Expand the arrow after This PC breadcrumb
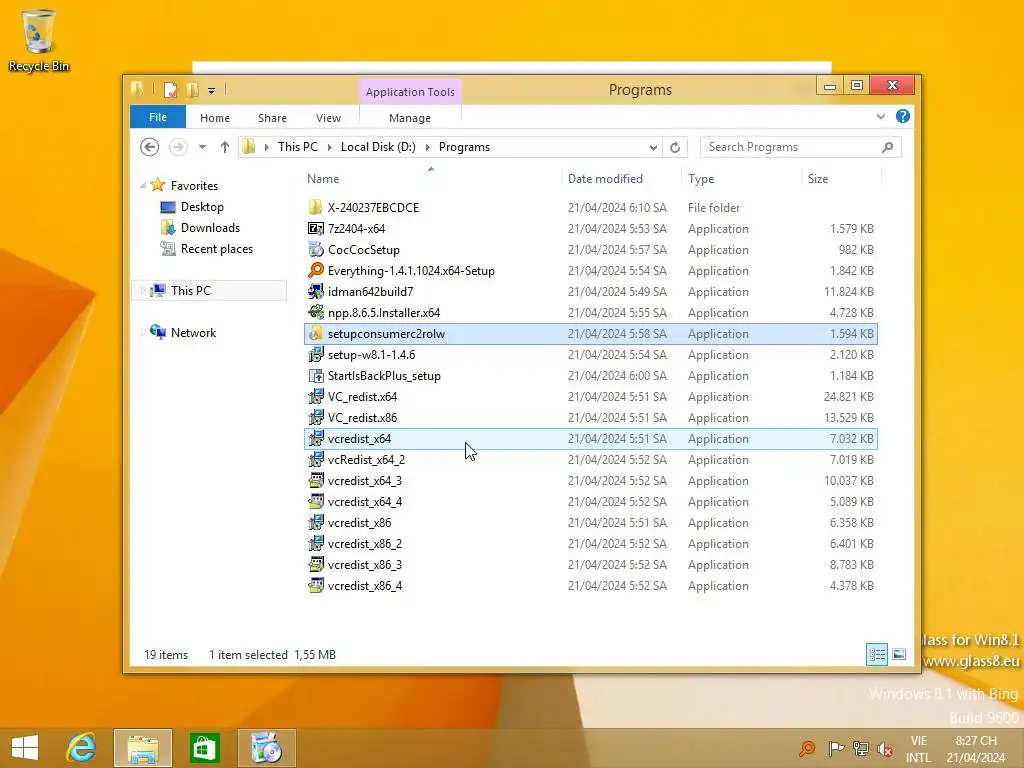Viewport: 1024px width, 768px height. point(329,147)
